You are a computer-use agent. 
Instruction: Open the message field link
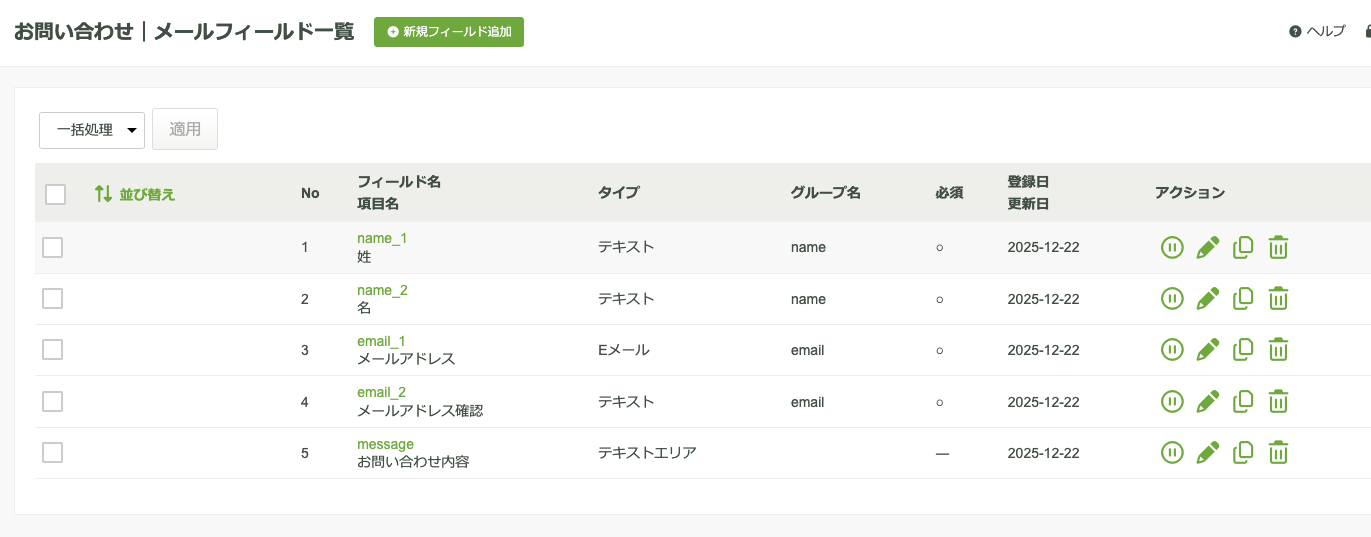pyautogui.click(x=385, y=444)
